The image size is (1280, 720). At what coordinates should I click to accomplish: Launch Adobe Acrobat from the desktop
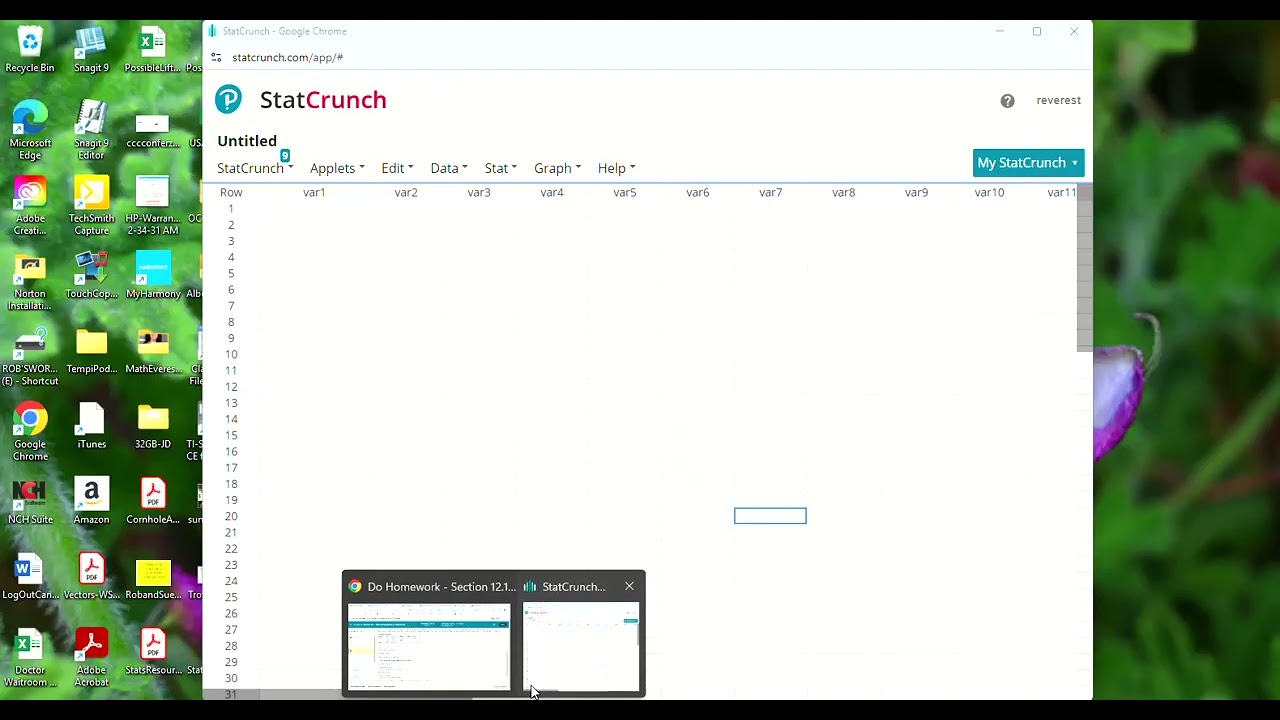(91, 658)
